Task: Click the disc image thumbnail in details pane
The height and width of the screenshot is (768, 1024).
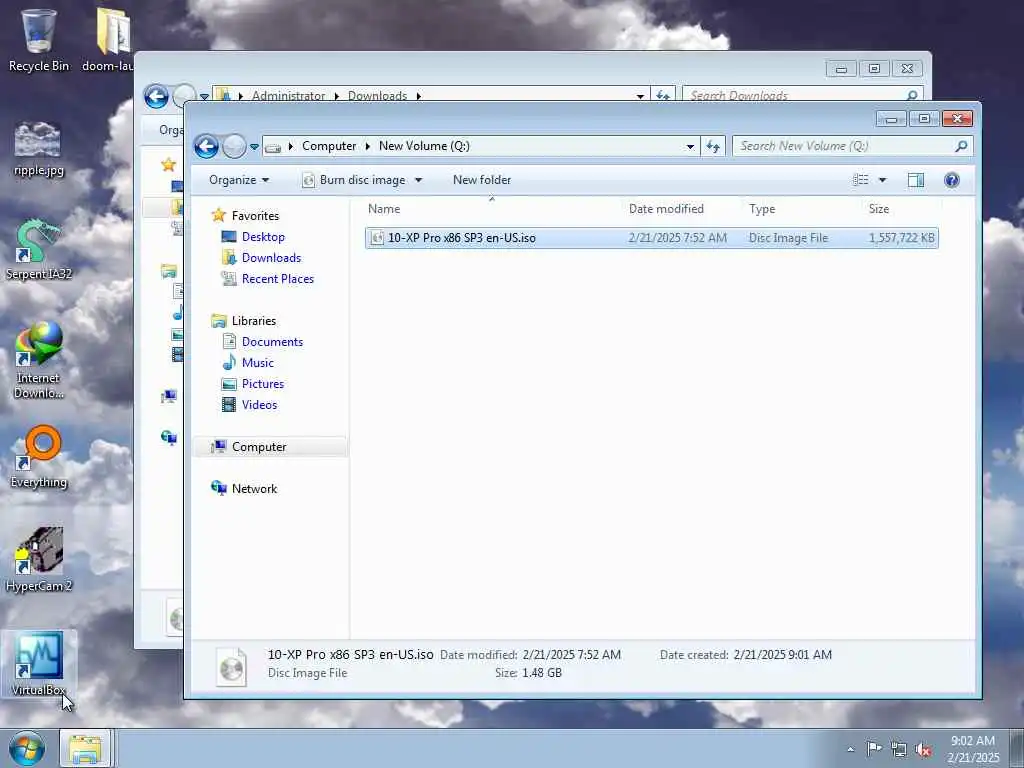Action: click(x=231, y=667)
